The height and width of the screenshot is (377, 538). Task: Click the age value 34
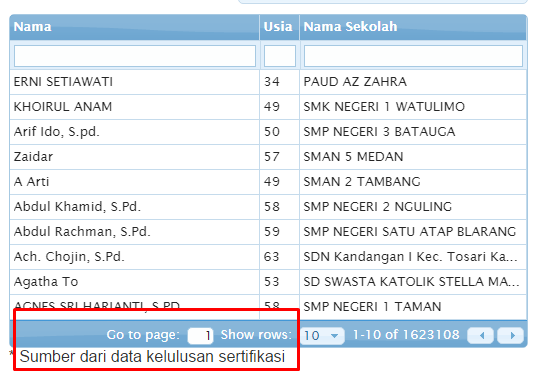(272, 82)
